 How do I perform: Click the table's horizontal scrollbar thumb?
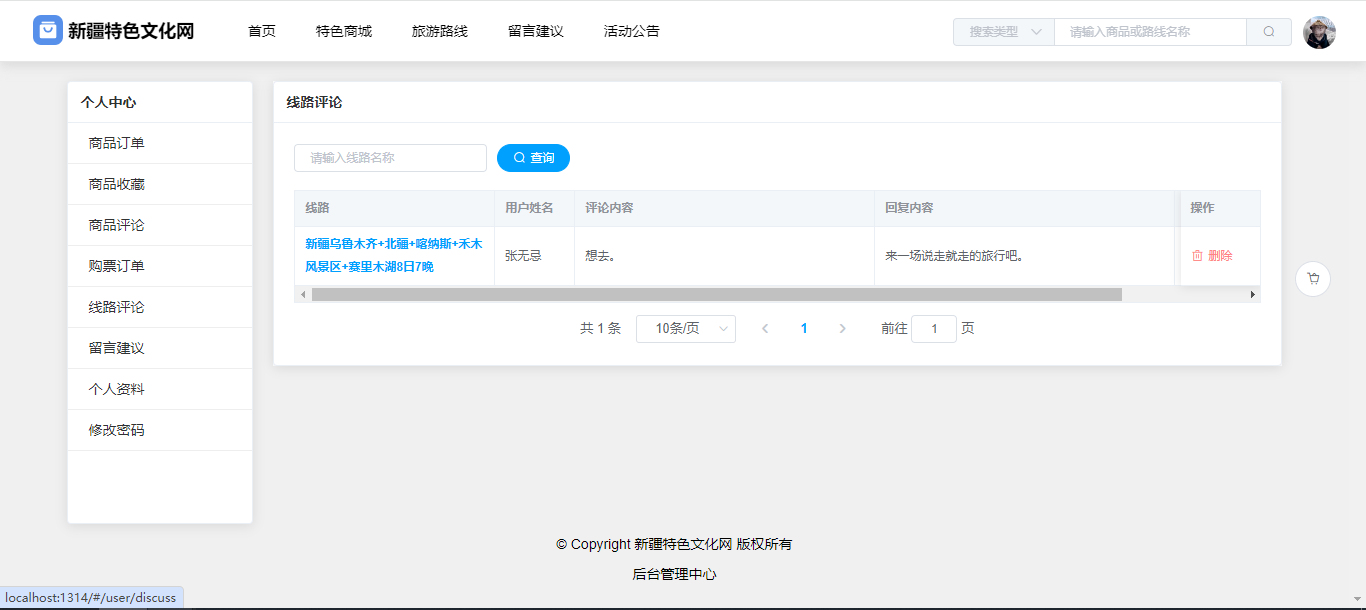click(x=716, y=295)
